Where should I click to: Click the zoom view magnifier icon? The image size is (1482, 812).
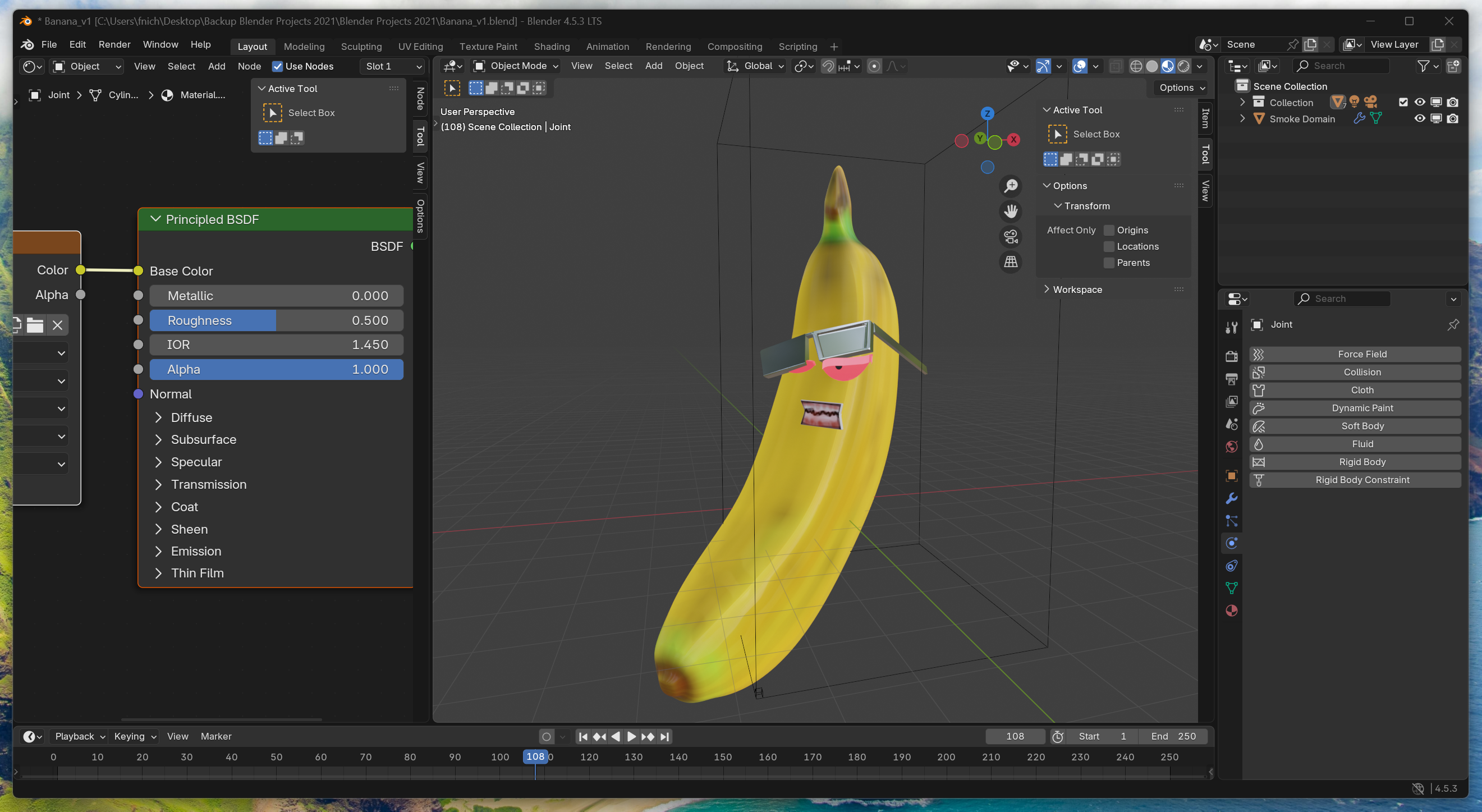tap(1011, 186)
